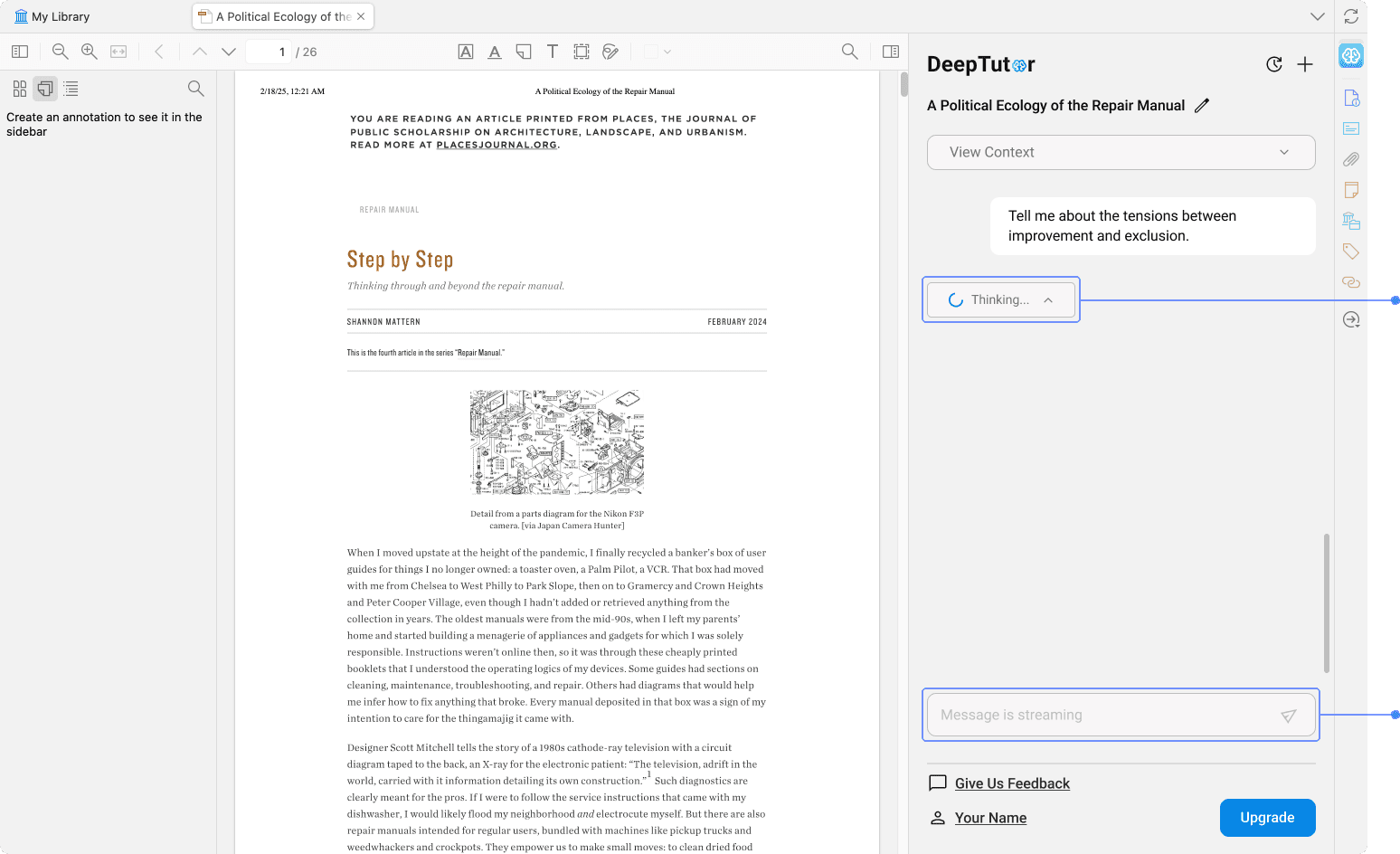Screen dimensions: 1400x854
Task: Toggle the right context pane
Action: [x=891, y=52]
